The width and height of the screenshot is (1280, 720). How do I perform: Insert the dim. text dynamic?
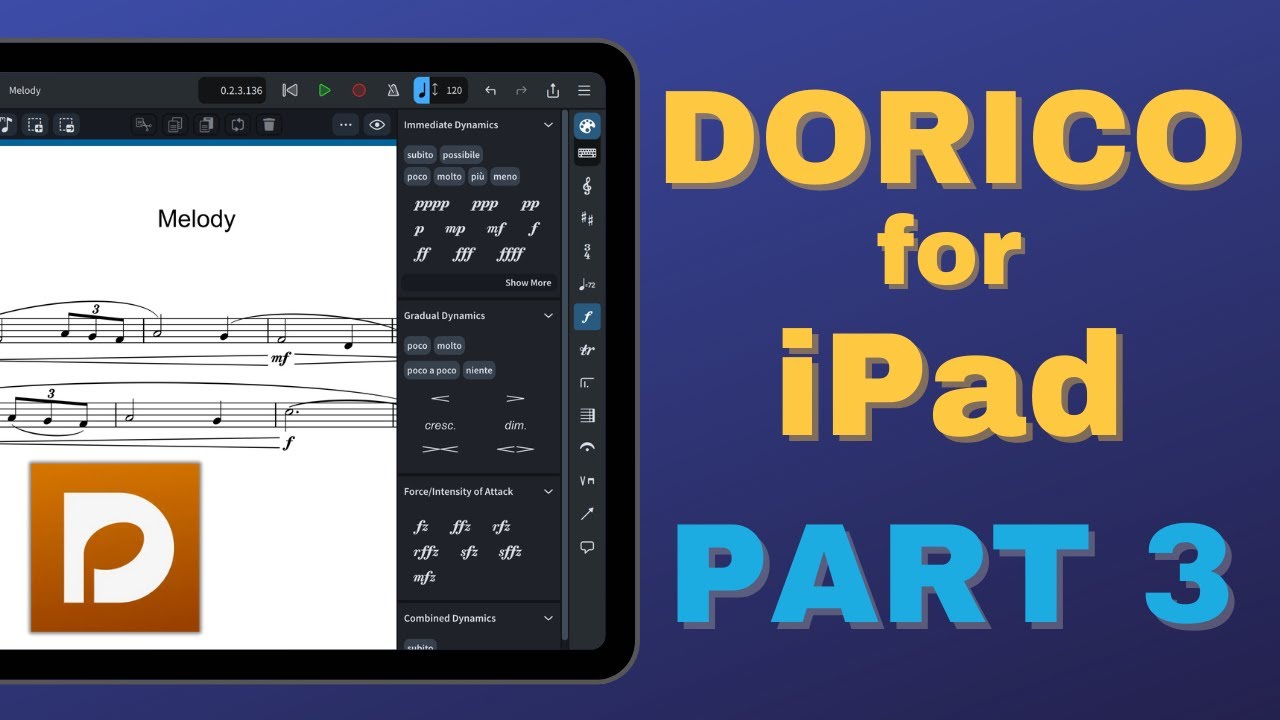click(516, 425)
